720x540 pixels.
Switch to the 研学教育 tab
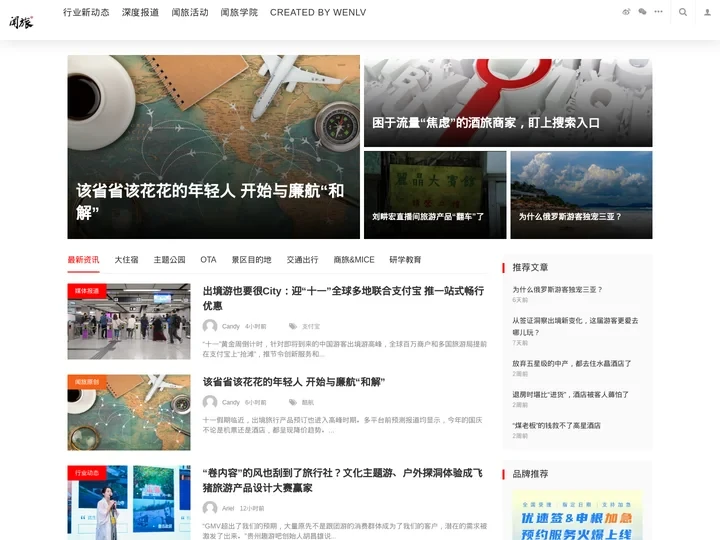tap(405, 260)
